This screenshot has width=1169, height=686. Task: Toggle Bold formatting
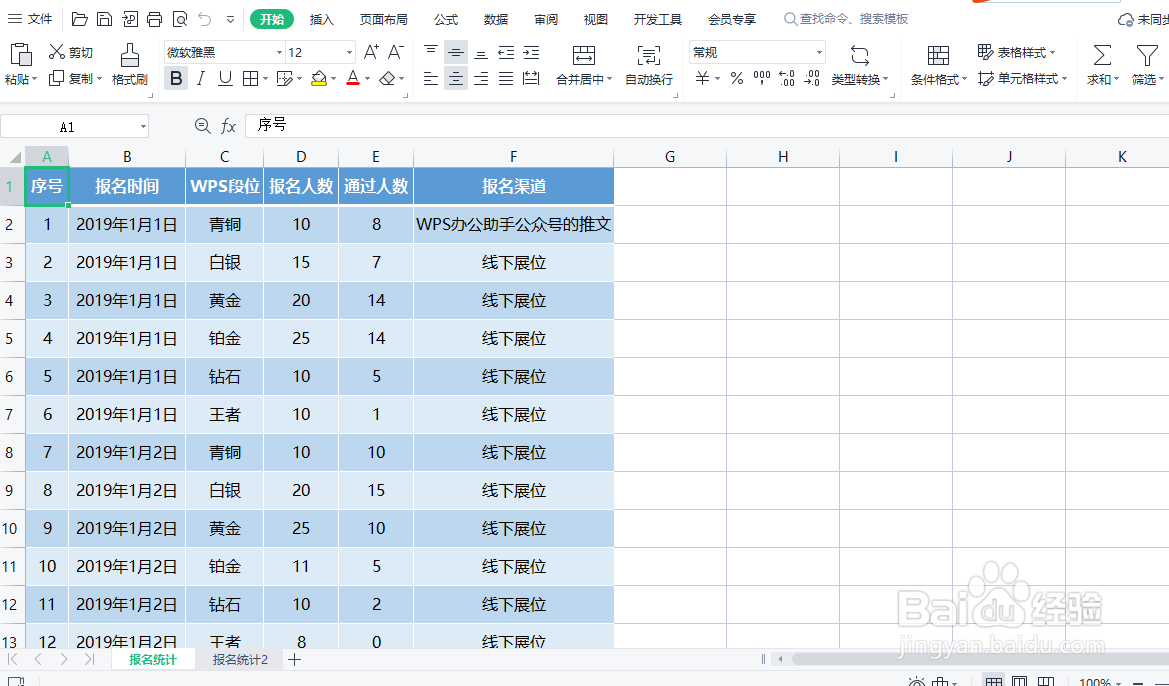coord(176,78)
